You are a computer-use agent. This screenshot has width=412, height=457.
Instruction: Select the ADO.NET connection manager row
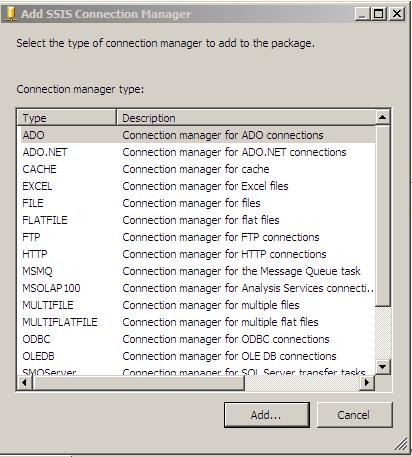click(x=198, y=152)
